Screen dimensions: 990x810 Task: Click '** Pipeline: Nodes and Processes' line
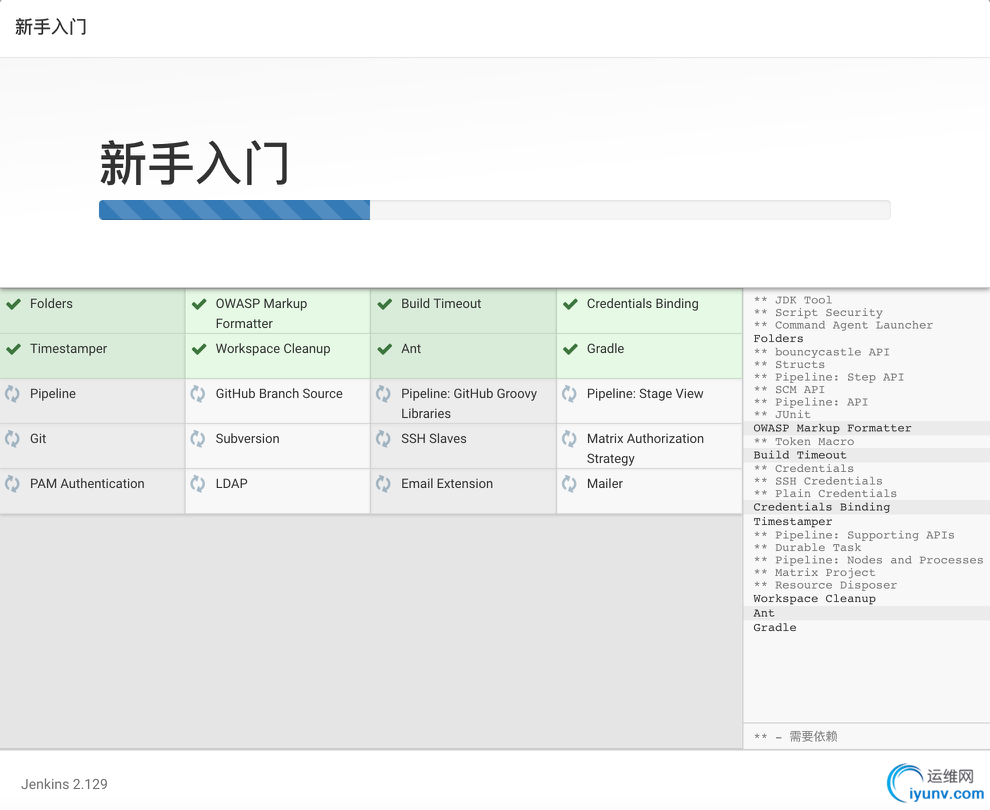(x=868, y=560)
